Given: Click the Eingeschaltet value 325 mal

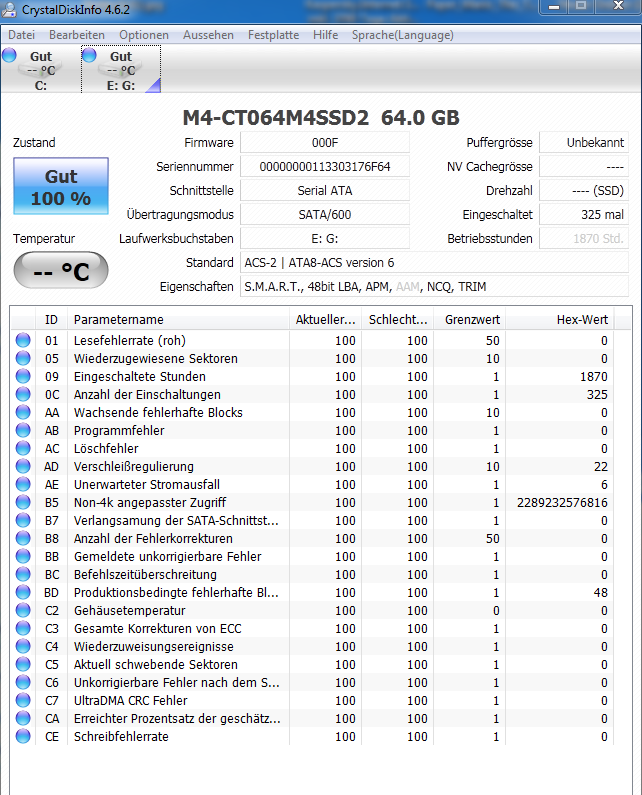Looking at the screenshot, I should [x=584, y=214].
